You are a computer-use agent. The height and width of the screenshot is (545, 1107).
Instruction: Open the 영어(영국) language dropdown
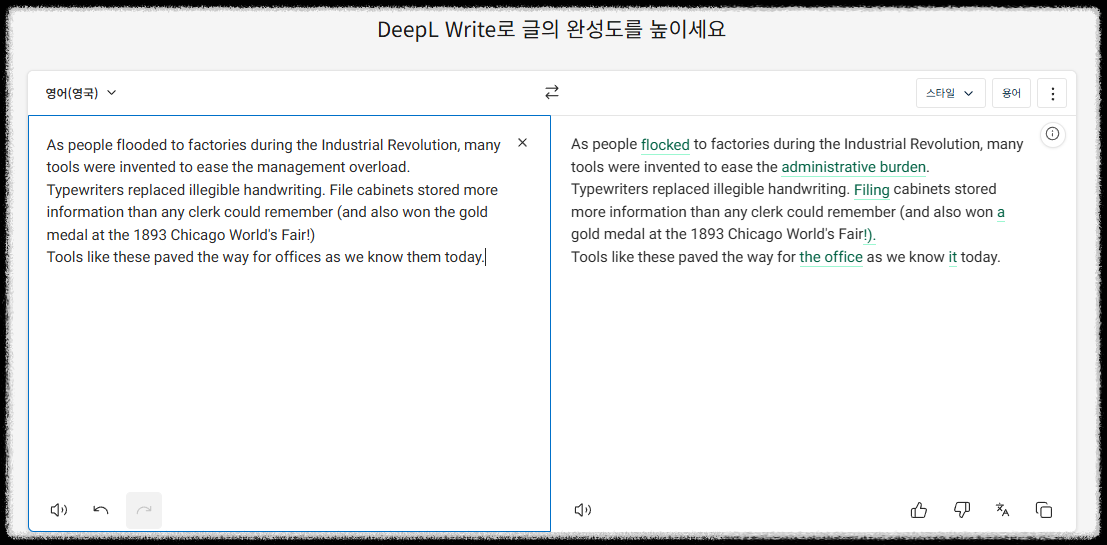point(81,93)
